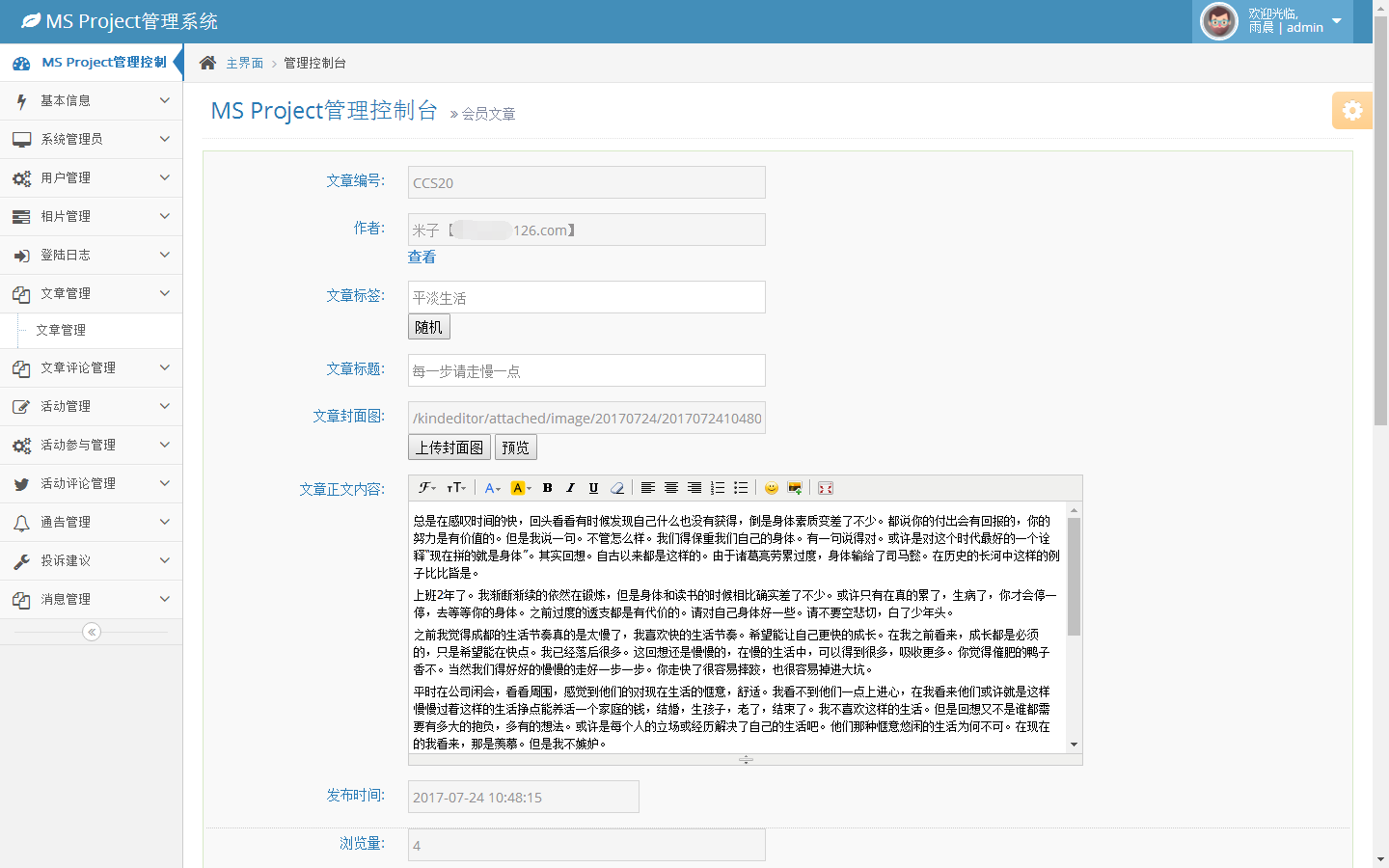Screen dimensions: 1389x868
Task: Open the font family dropdown in the editor
Action: click(427, 488)
